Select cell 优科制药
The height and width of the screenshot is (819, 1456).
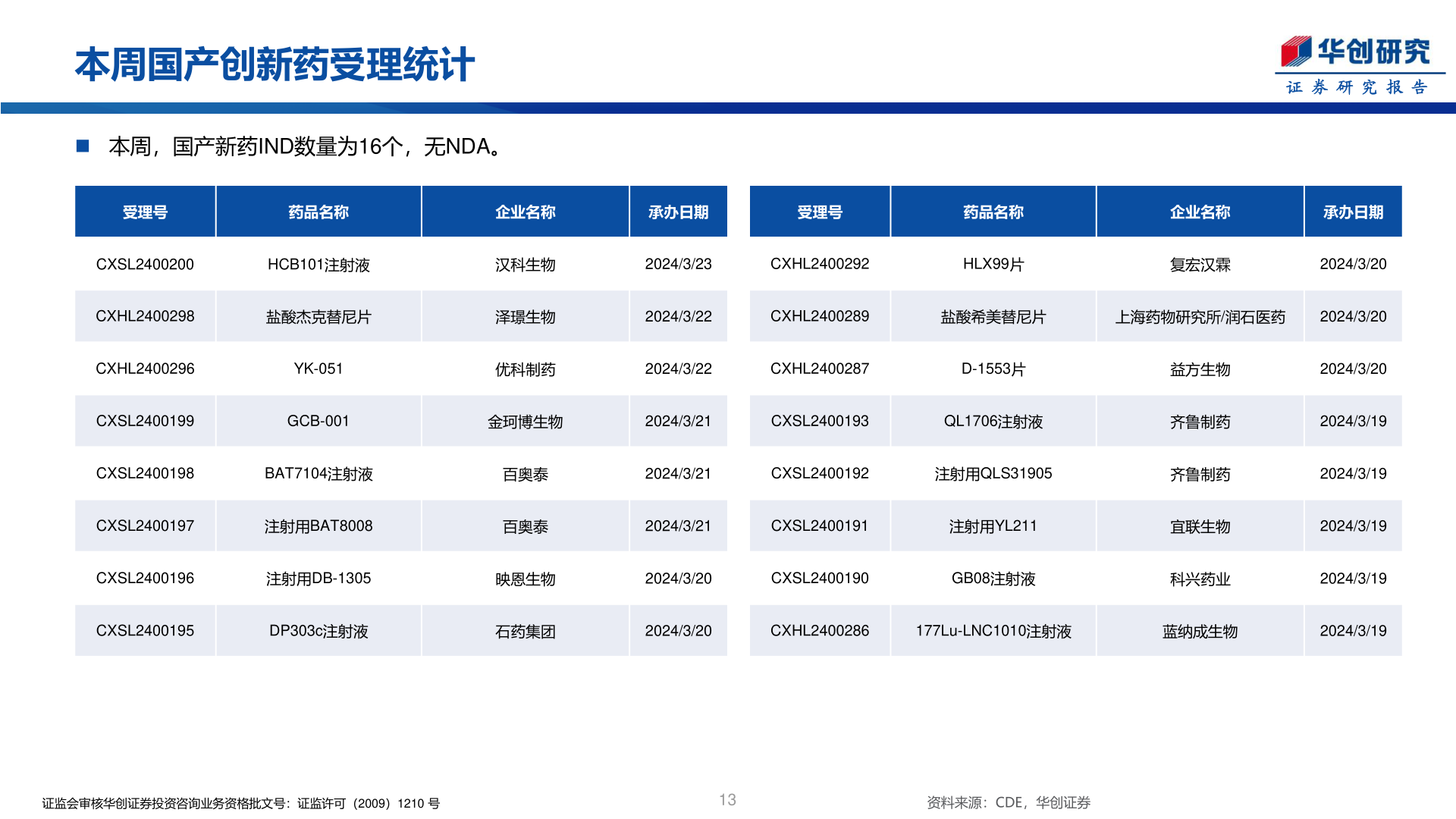click(x=526, y=369)
